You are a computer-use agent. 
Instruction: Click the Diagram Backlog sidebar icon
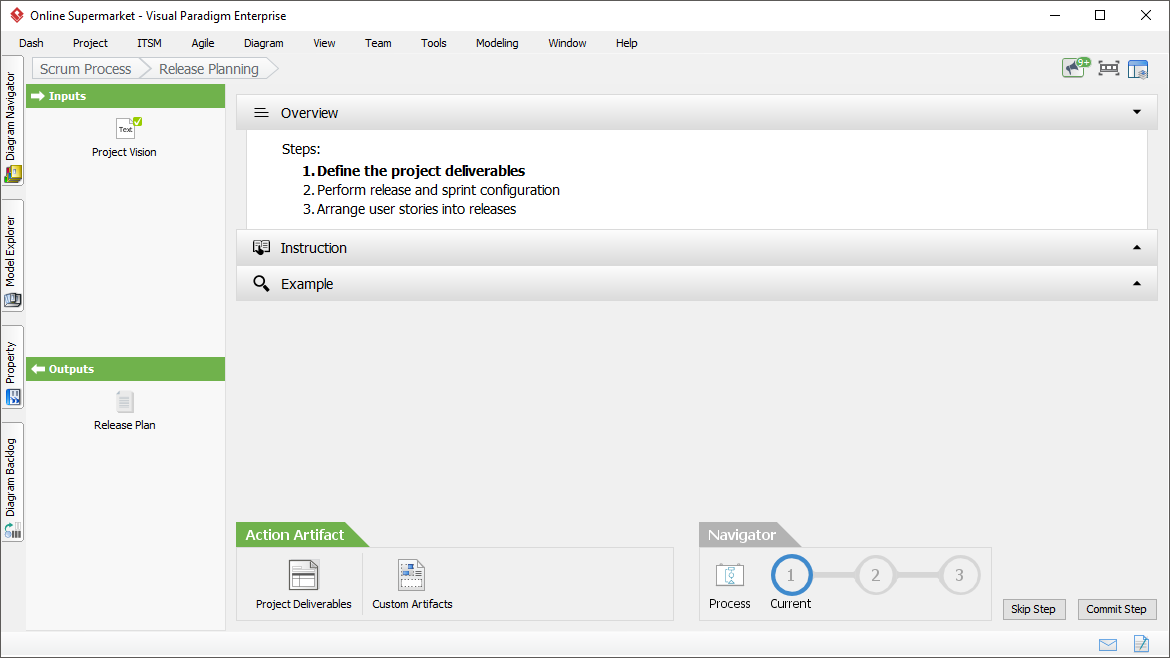[13, 530]
